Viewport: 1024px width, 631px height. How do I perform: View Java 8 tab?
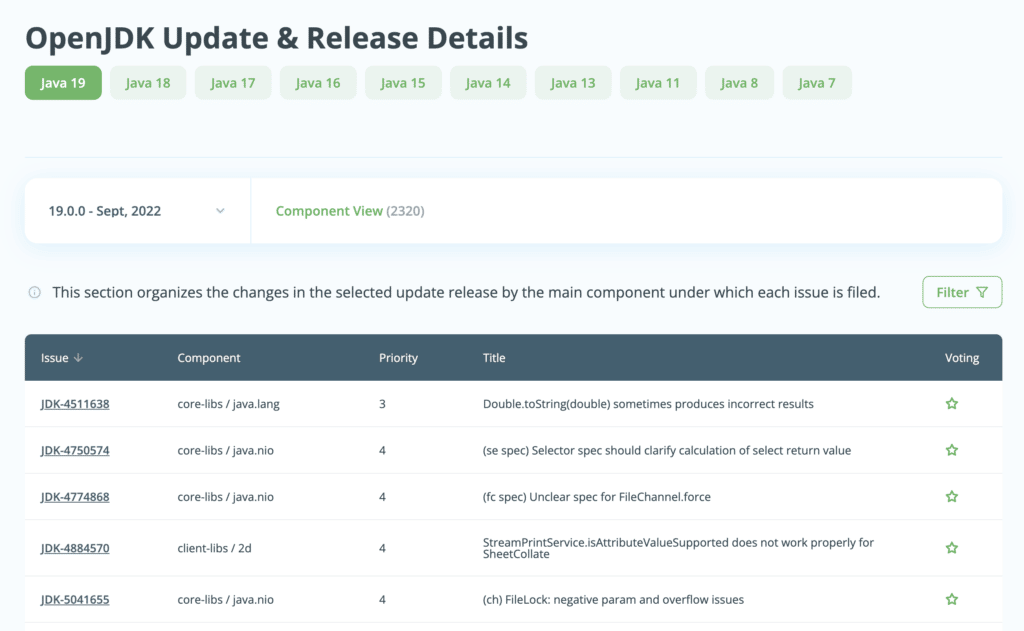739,83
